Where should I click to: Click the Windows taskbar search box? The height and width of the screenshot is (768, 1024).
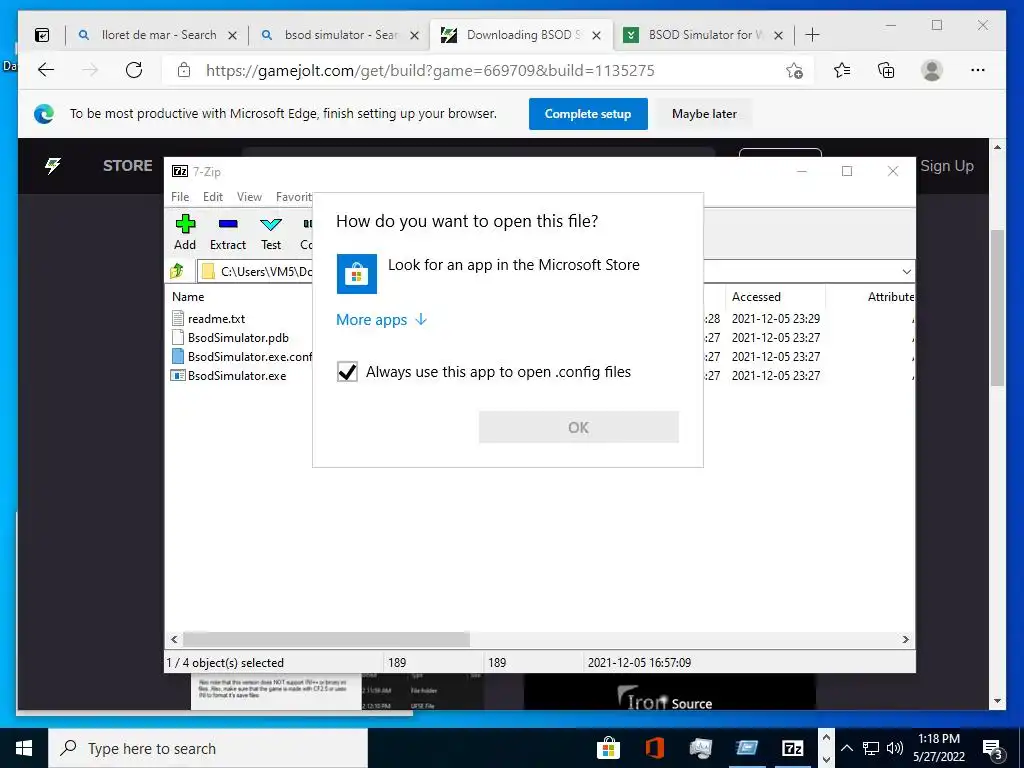[x=208, y=748]
